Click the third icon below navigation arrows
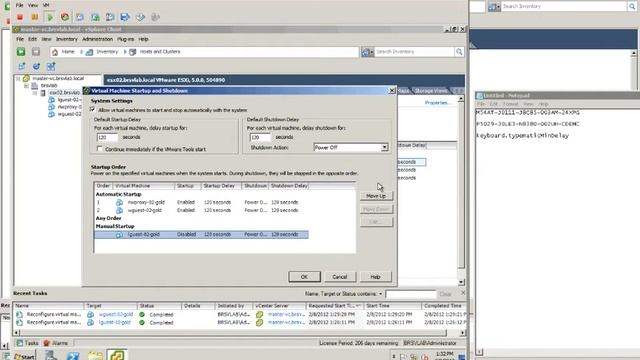The height and width of the screenshot is (360, 640). point(51,66)
